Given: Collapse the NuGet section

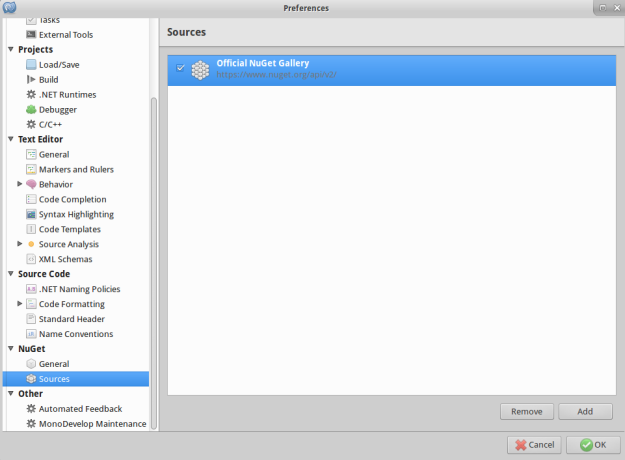Looking at the screenshot, I should point(11,348).
